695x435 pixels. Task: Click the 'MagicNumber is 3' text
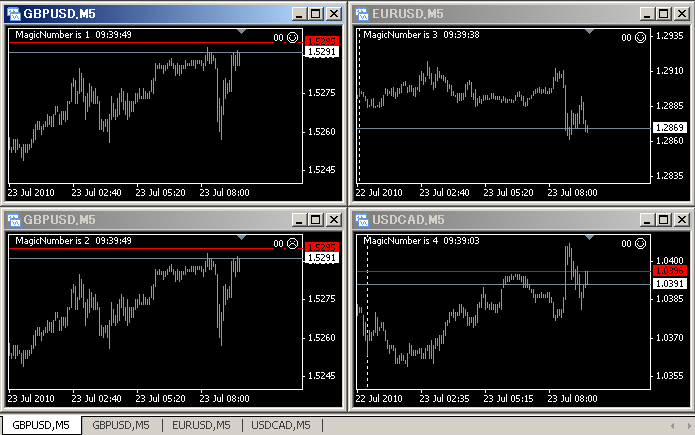point(400,35)
